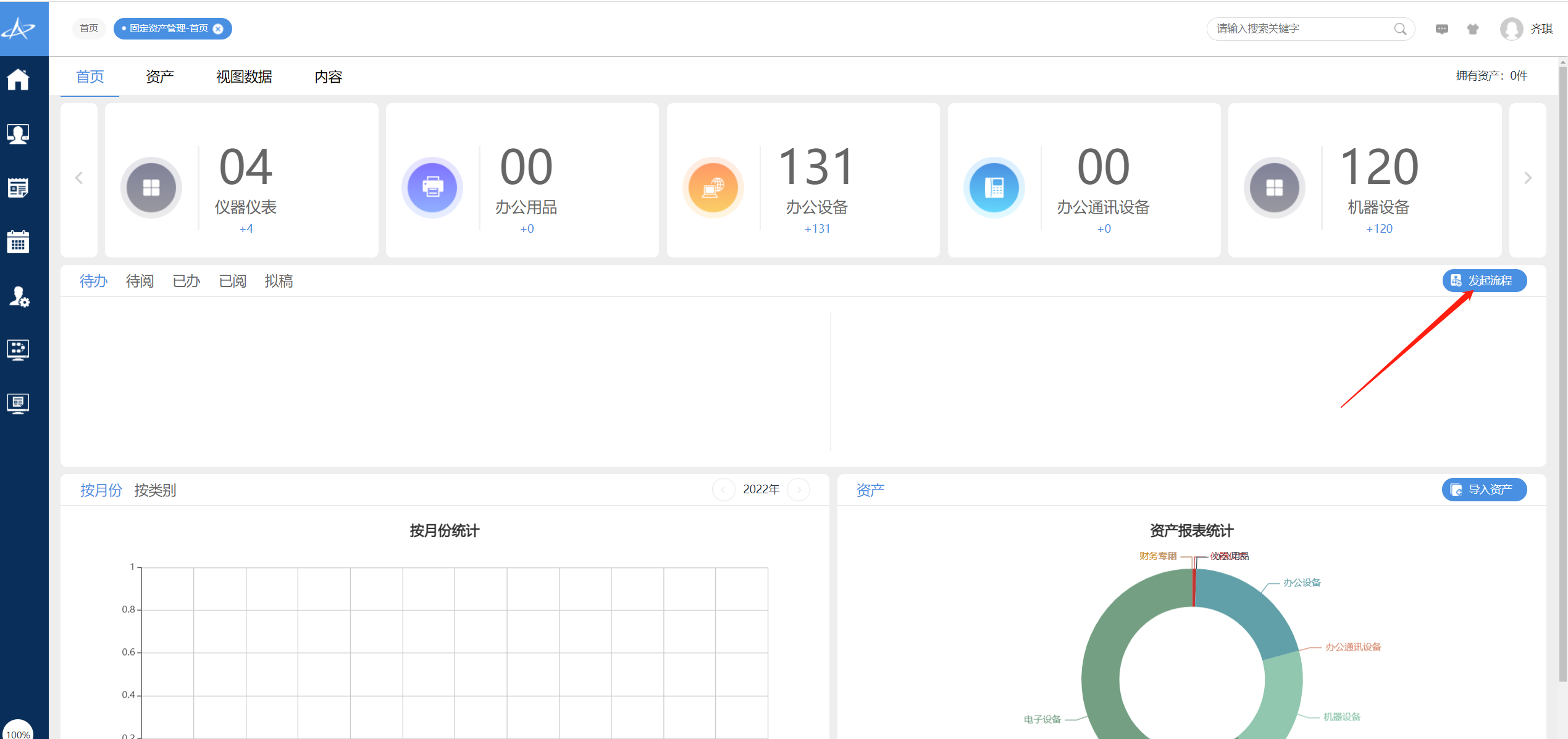Image resolution: width=1568 pixels, height=739 pixels.
Task: Open the calendar icon in sidebar
Action: pos(18,242)
